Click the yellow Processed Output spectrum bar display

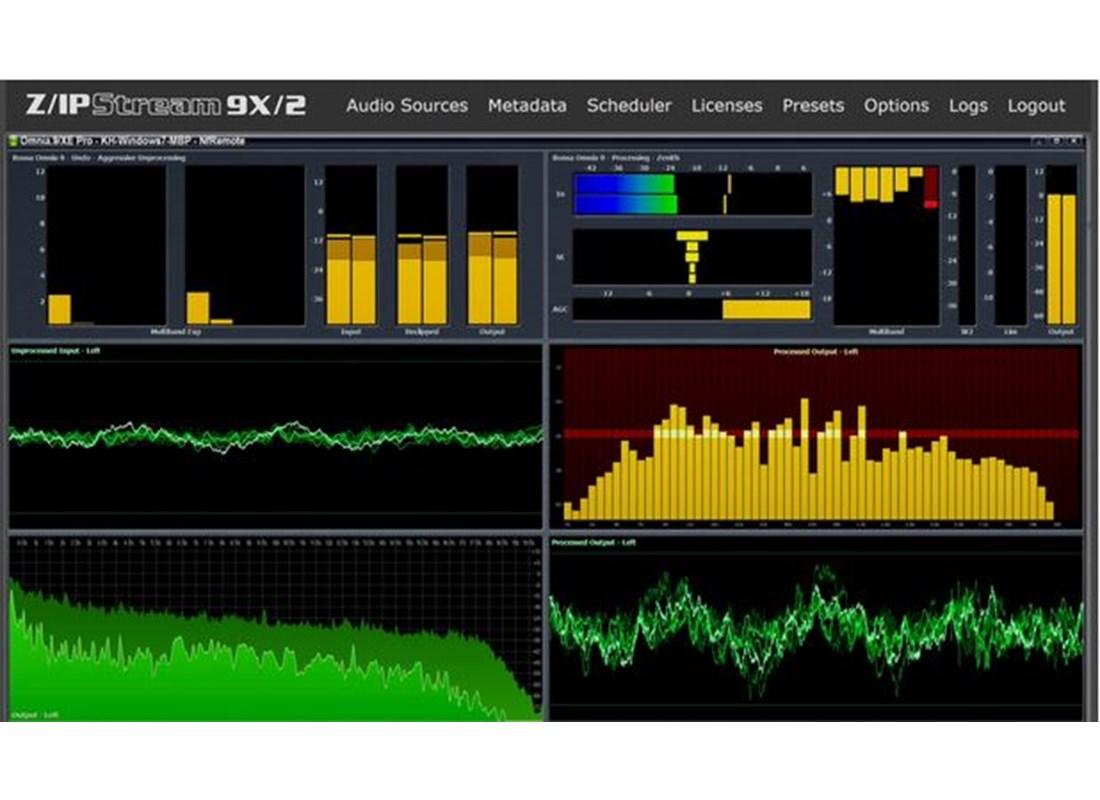(815, 440)
